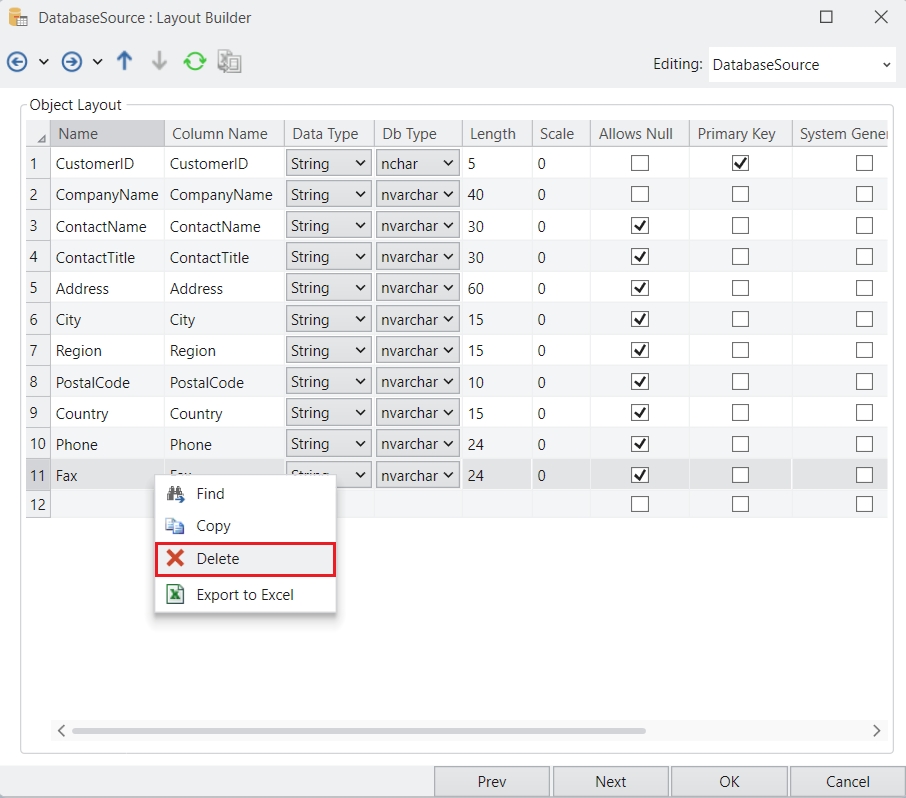Image resolution: width=906 pixels, height=798 pixels.
Task: Click the copy layout toolbar icon
Action: coord(230,62)
